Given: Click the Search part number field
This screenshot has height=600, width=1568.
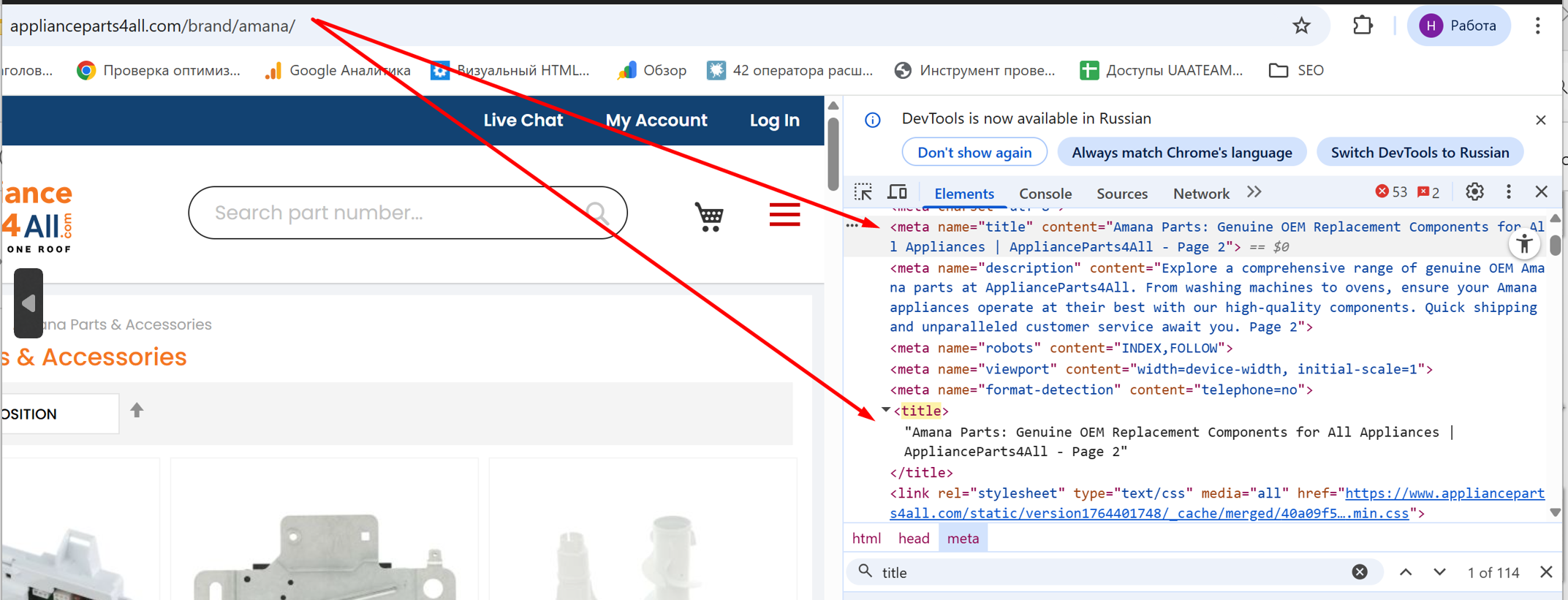Looking at the screenshot, I should coord(395,213).
